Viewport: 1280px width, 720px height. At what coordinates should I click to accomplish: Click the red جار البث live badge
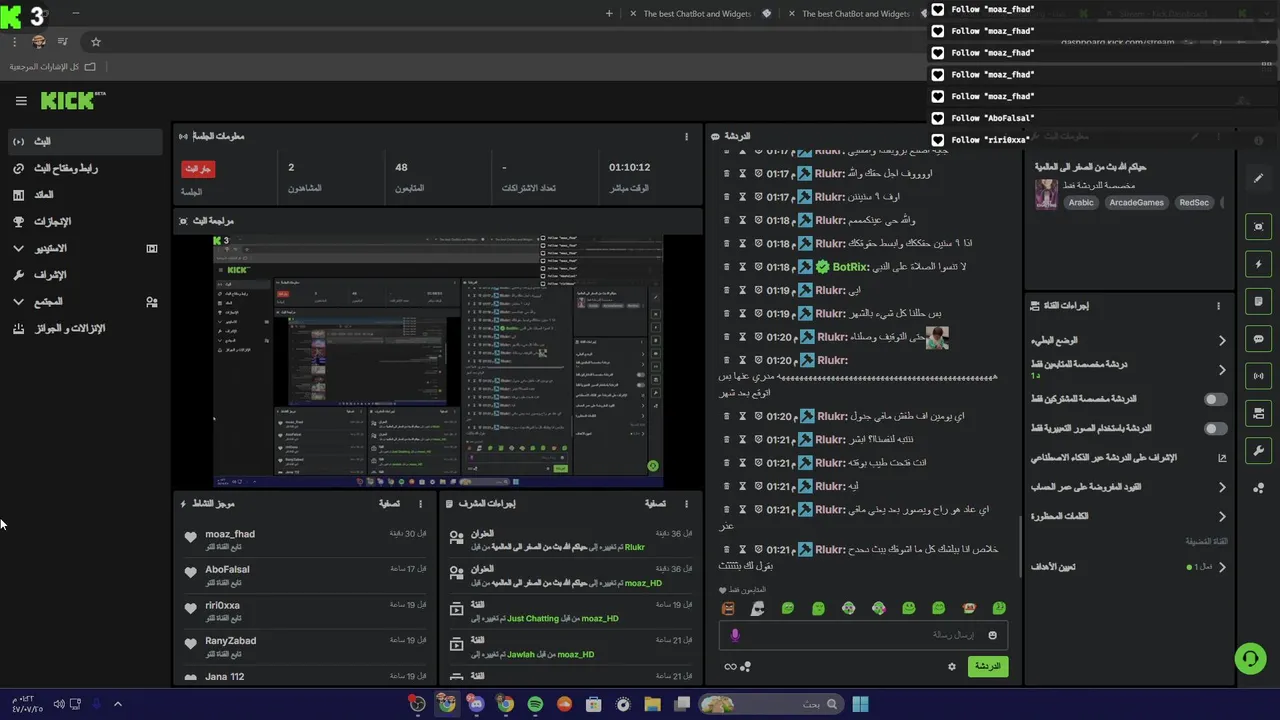pyautogui.click(x=198, y=169)
